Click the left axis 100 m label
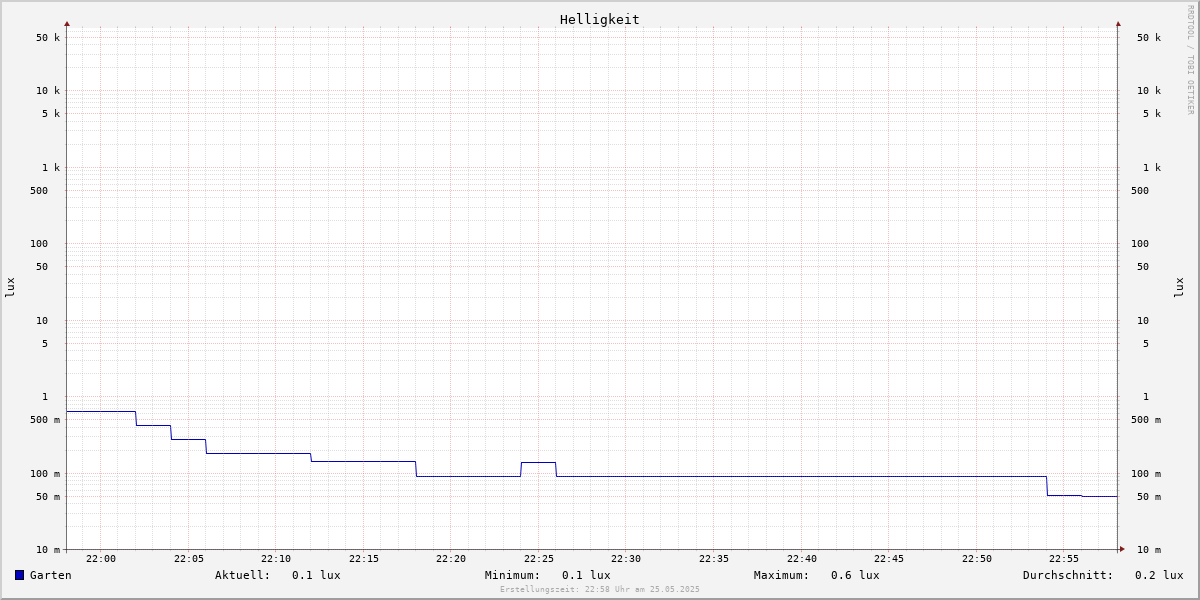1200x600 pixels. click(x=45, y=474)
